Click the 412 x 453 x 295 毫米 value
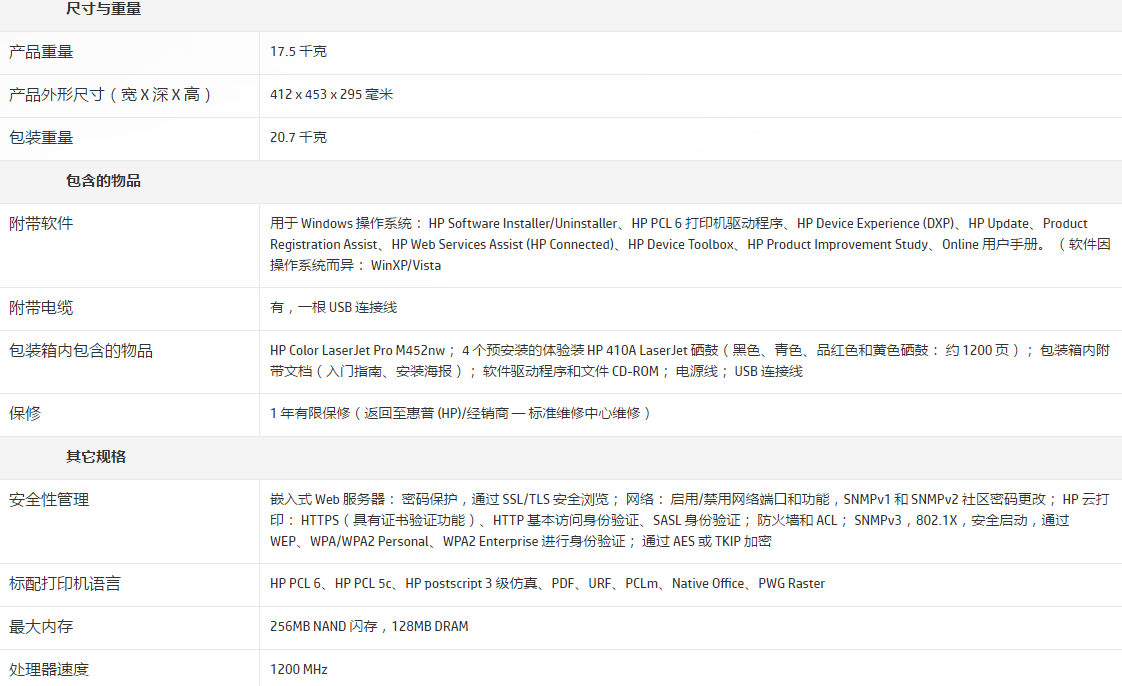Viewport: 1122px width, 686px height. pos(331,94)
